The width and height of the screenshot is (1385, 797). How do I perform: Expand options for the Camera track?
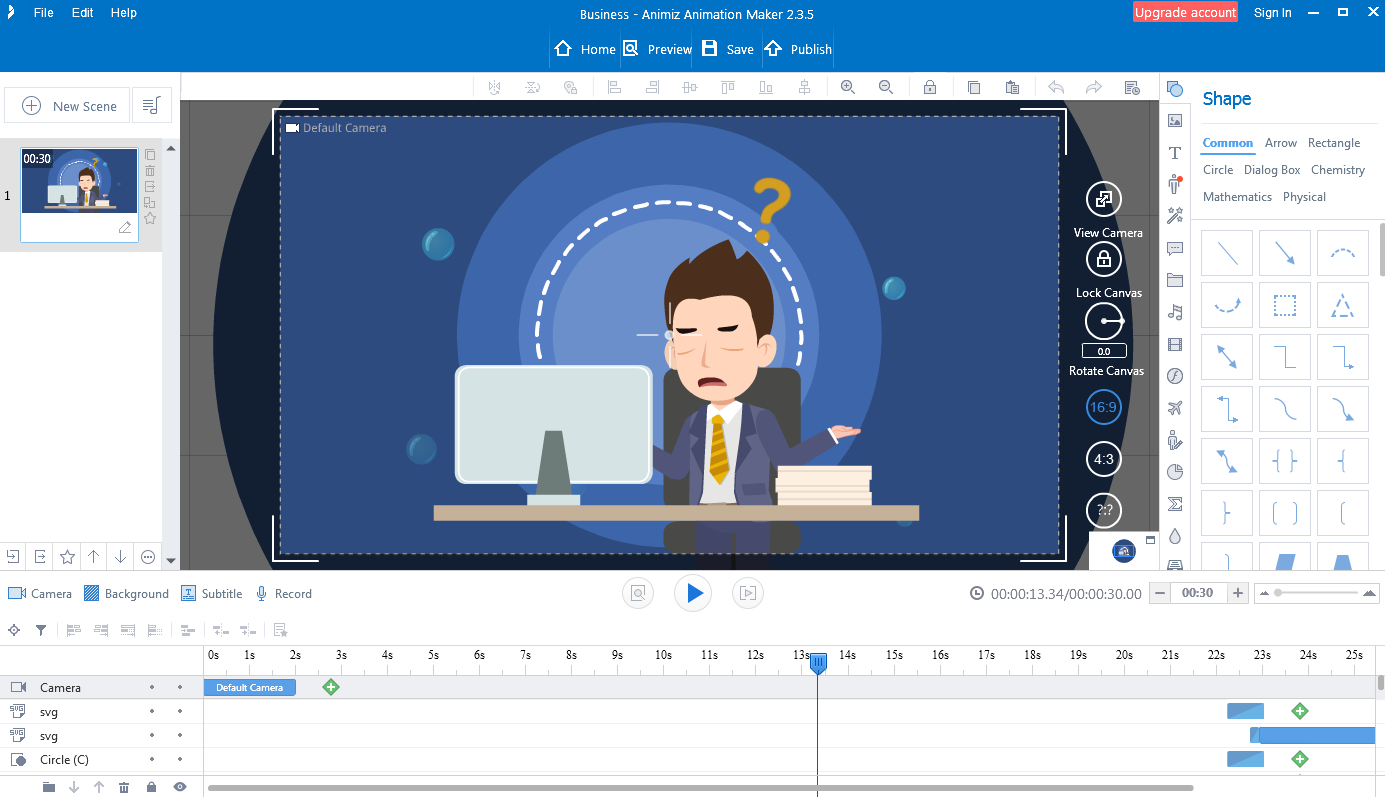[x=151, y=687]
